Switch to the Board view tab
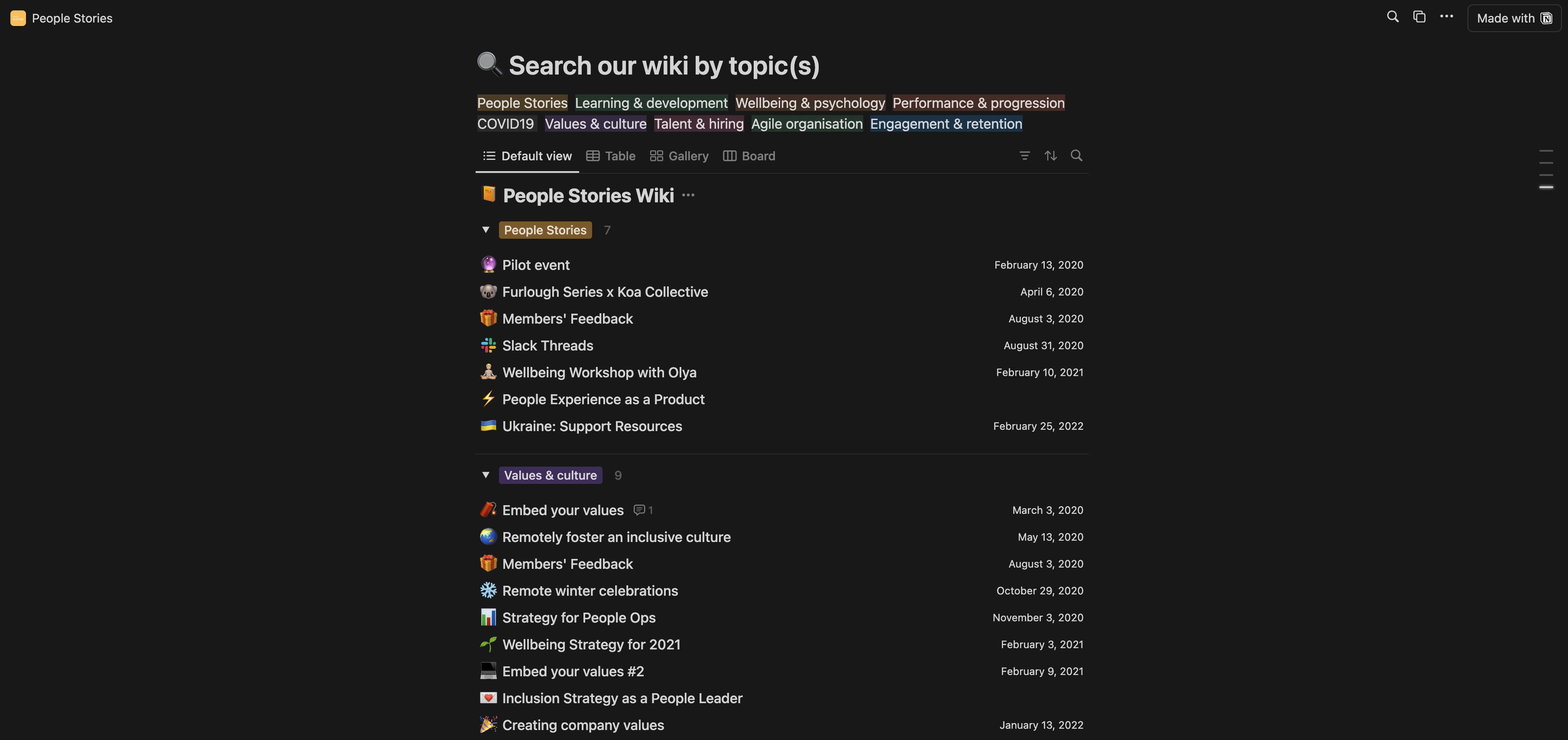The image size is (1568, 740). [x=749, y=156]
